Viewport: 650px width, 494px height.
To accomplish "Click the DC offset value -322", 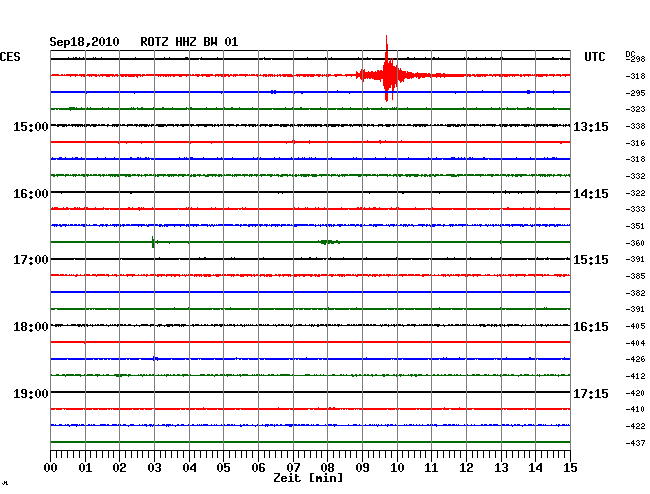I will pyautogui.click(x=635, y=193).
